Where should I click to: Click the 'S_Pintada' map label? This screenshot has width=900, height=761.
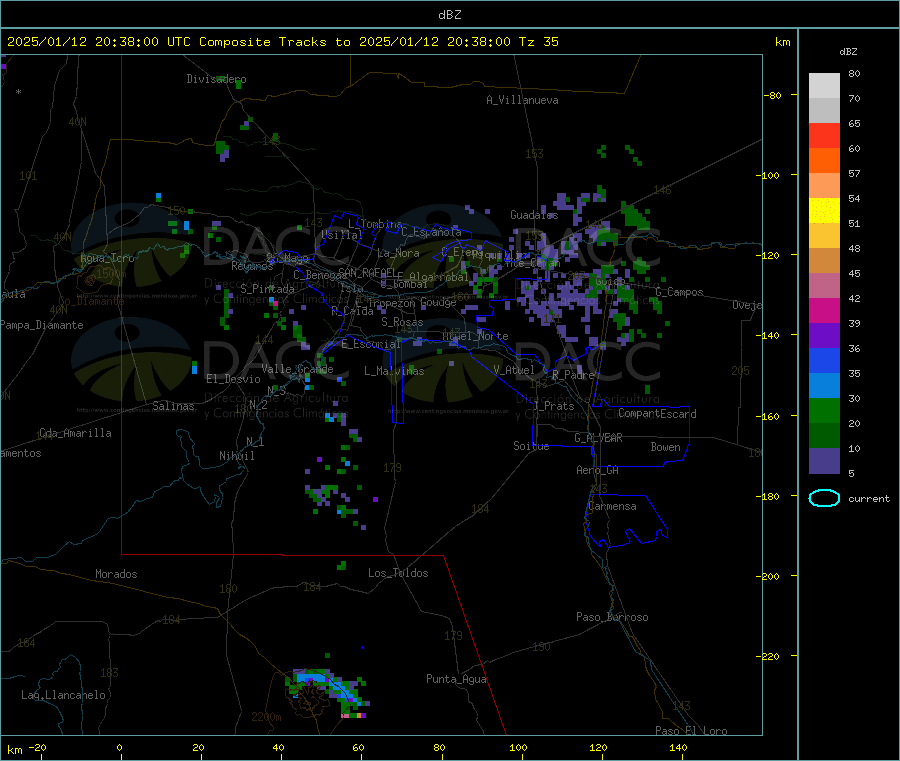[x=267, y=289]
